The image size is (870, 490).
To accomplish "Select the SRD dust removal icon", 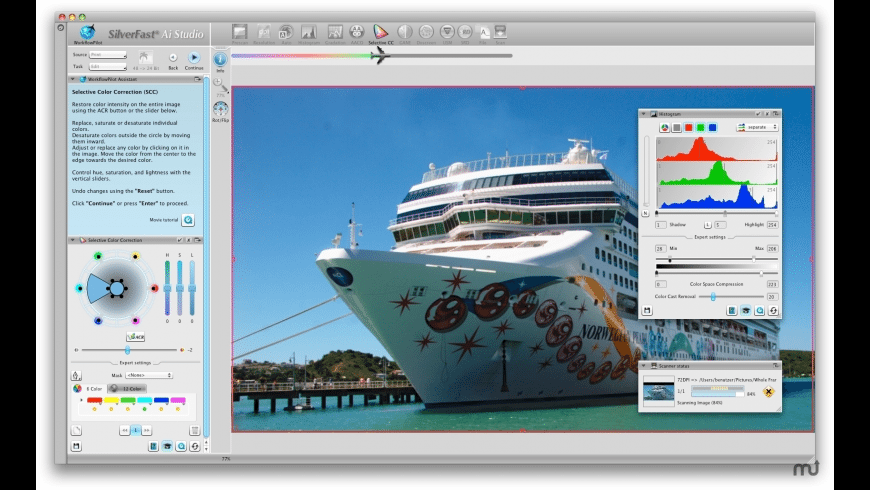I will (x=465, y=32).
